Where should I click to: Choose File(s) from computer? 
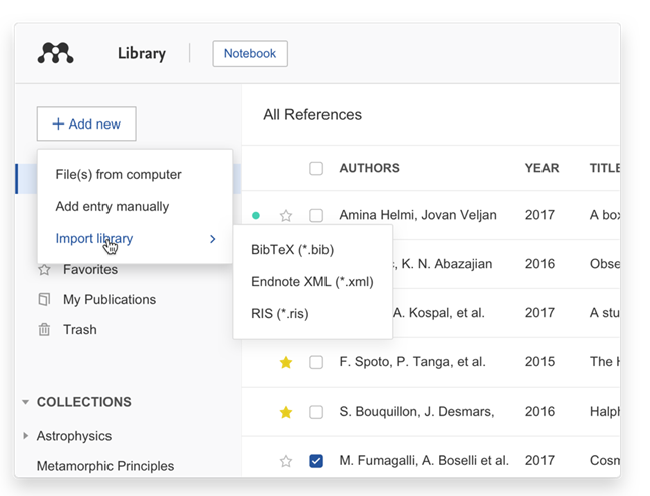click(x=118, y=174)
